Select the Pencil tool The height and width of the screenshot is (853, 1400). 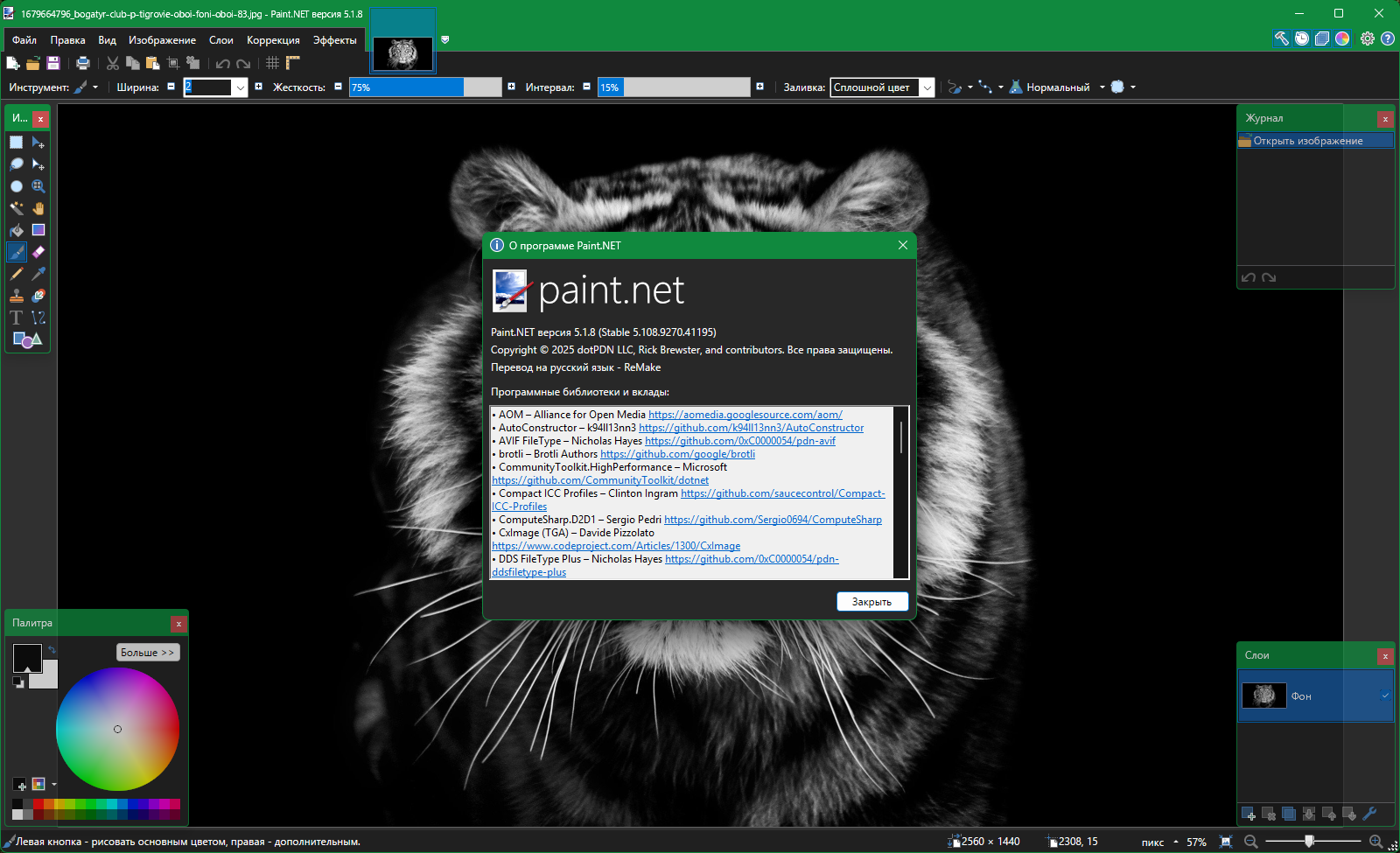(x=17, y=274)
